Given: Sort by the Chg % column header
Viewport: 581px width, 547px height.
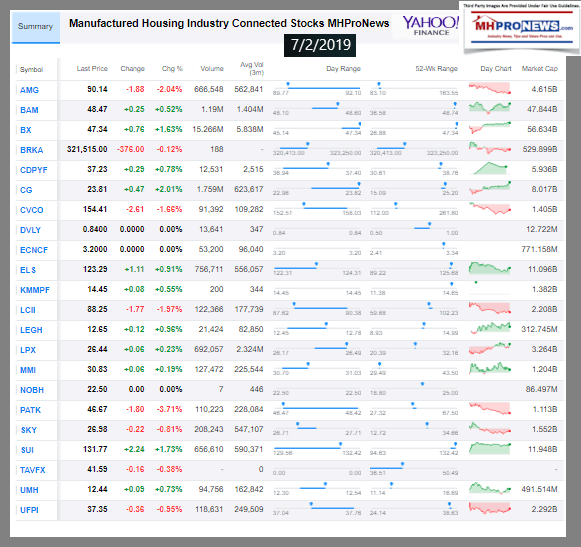Looking at the screenshot, I should (x=172, y=69).
